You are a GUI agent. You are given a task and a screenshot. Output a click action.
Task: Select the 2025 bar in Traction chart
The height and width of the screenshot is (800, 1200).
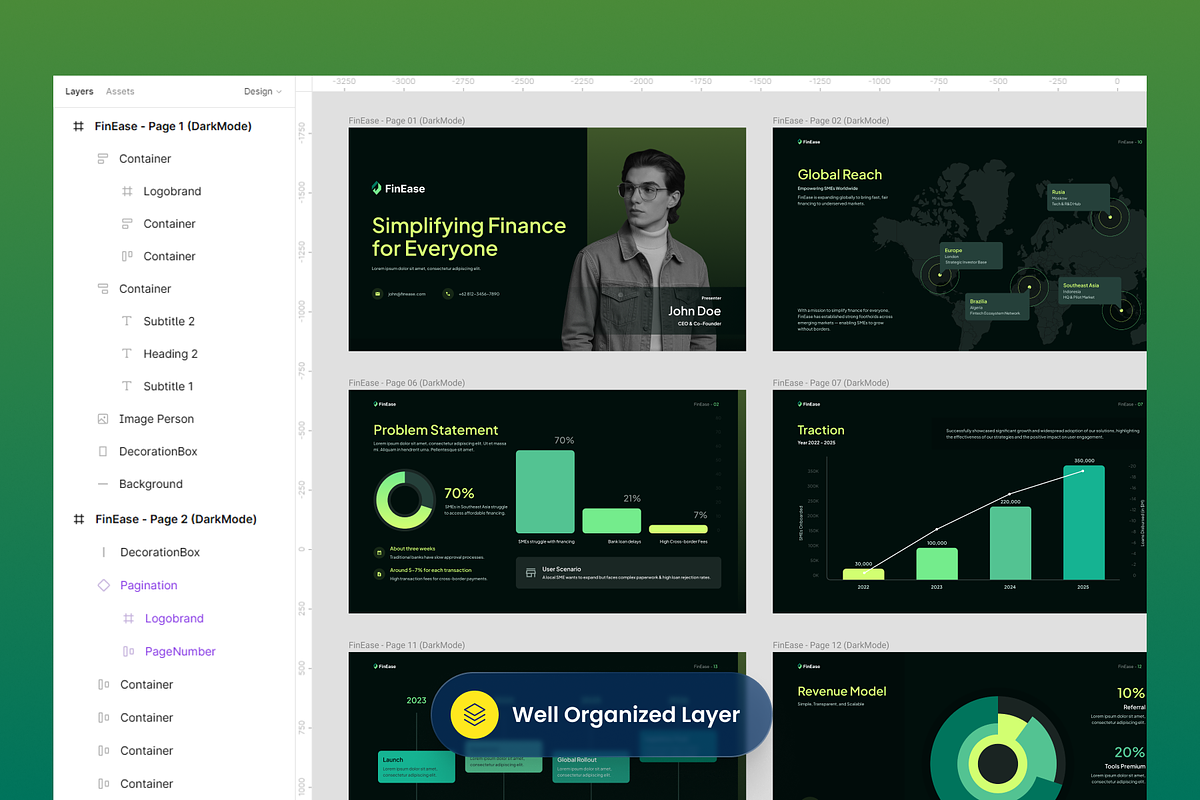pyautogui.click(x=1084, y=522)
